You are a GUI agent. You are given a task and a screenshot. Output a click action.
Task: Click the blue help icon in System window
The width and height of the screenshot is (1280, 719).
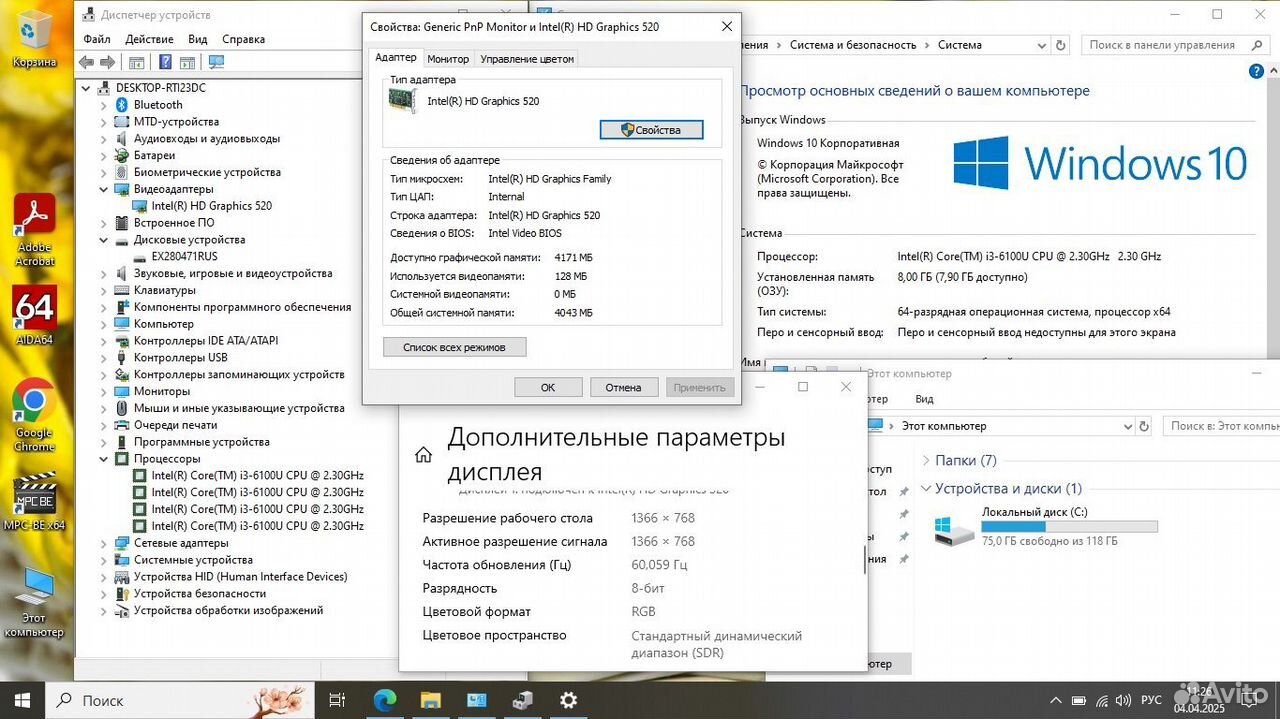click(1257, 71)
